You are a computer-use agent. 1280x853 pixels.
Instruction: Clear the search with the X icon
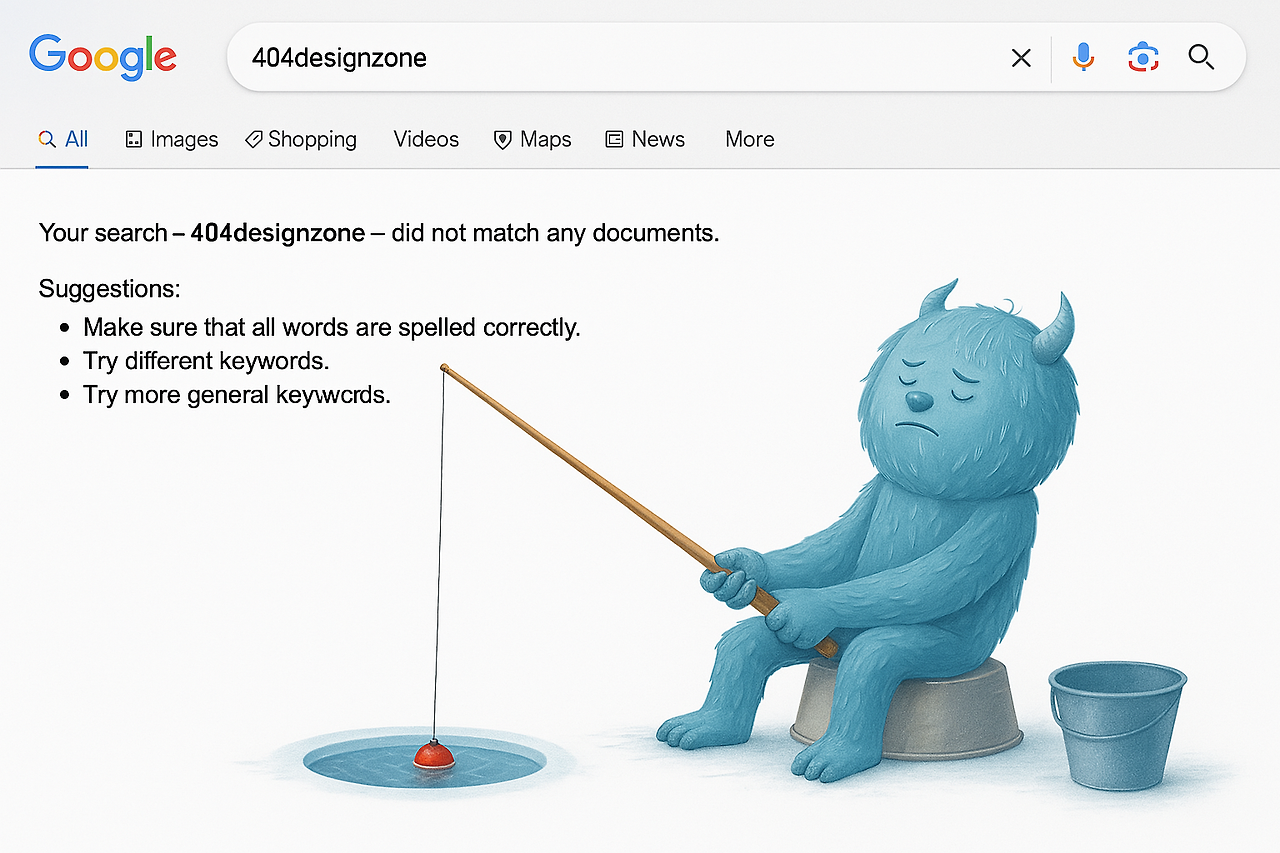1021,57
